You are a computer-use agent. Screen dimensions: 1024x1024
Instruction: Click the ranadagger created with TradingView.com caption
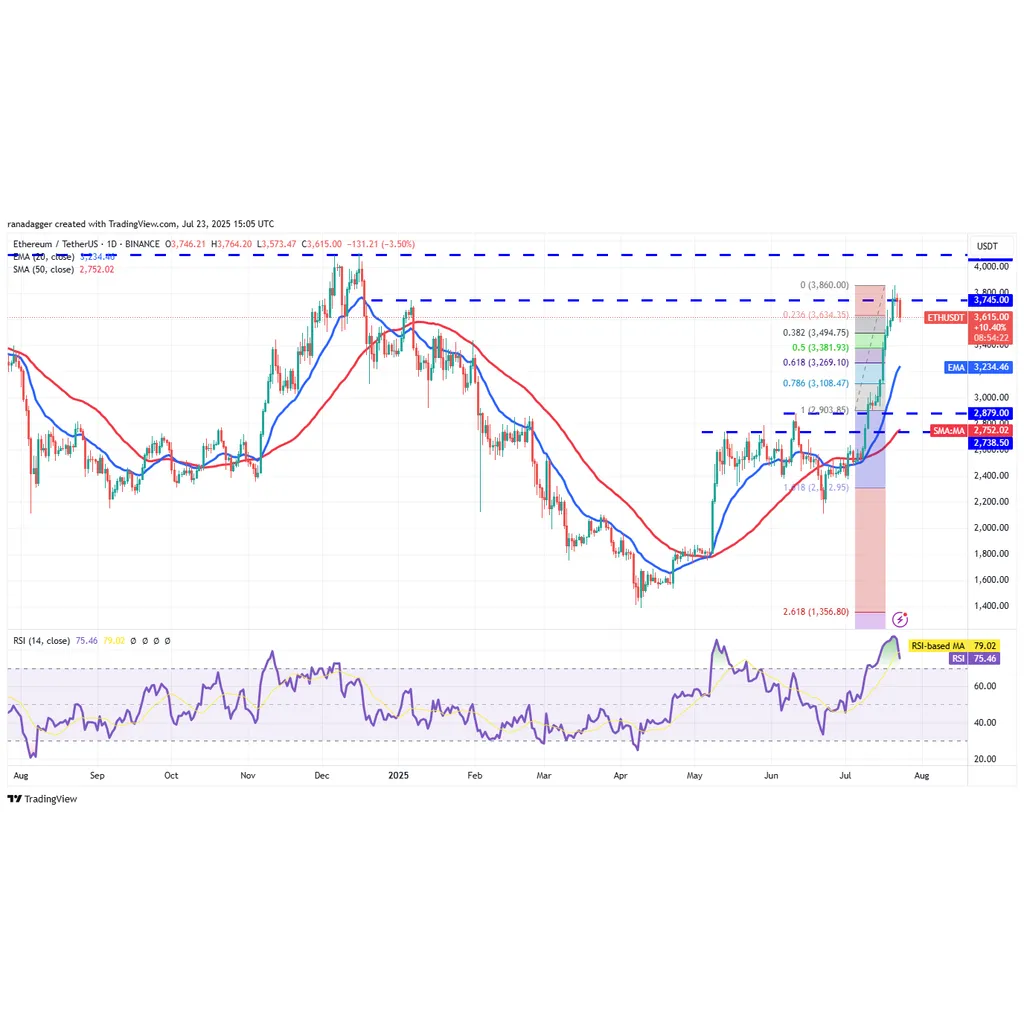pos(140,224)
